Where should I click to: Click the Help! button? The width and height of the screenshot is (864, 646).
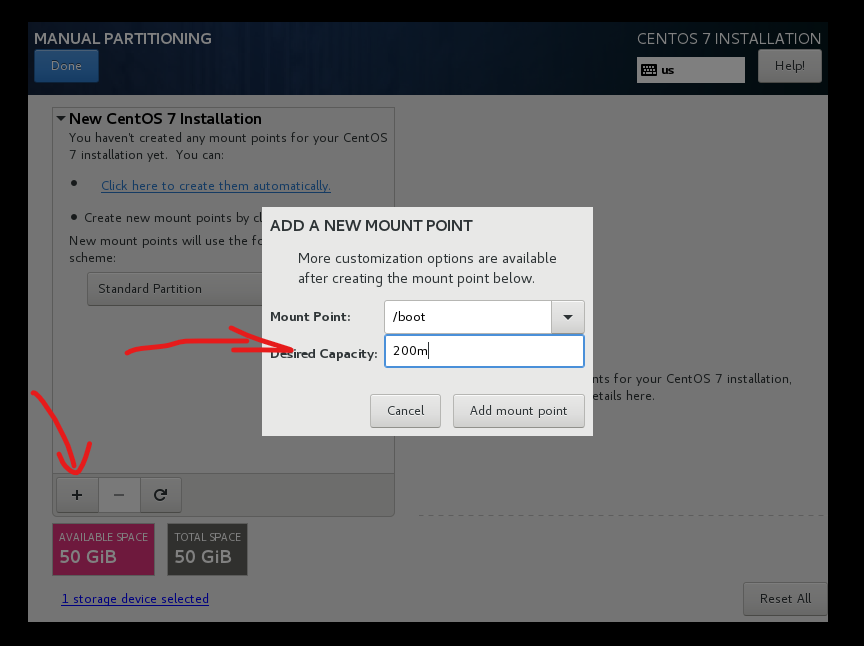[x=790, y=66]
